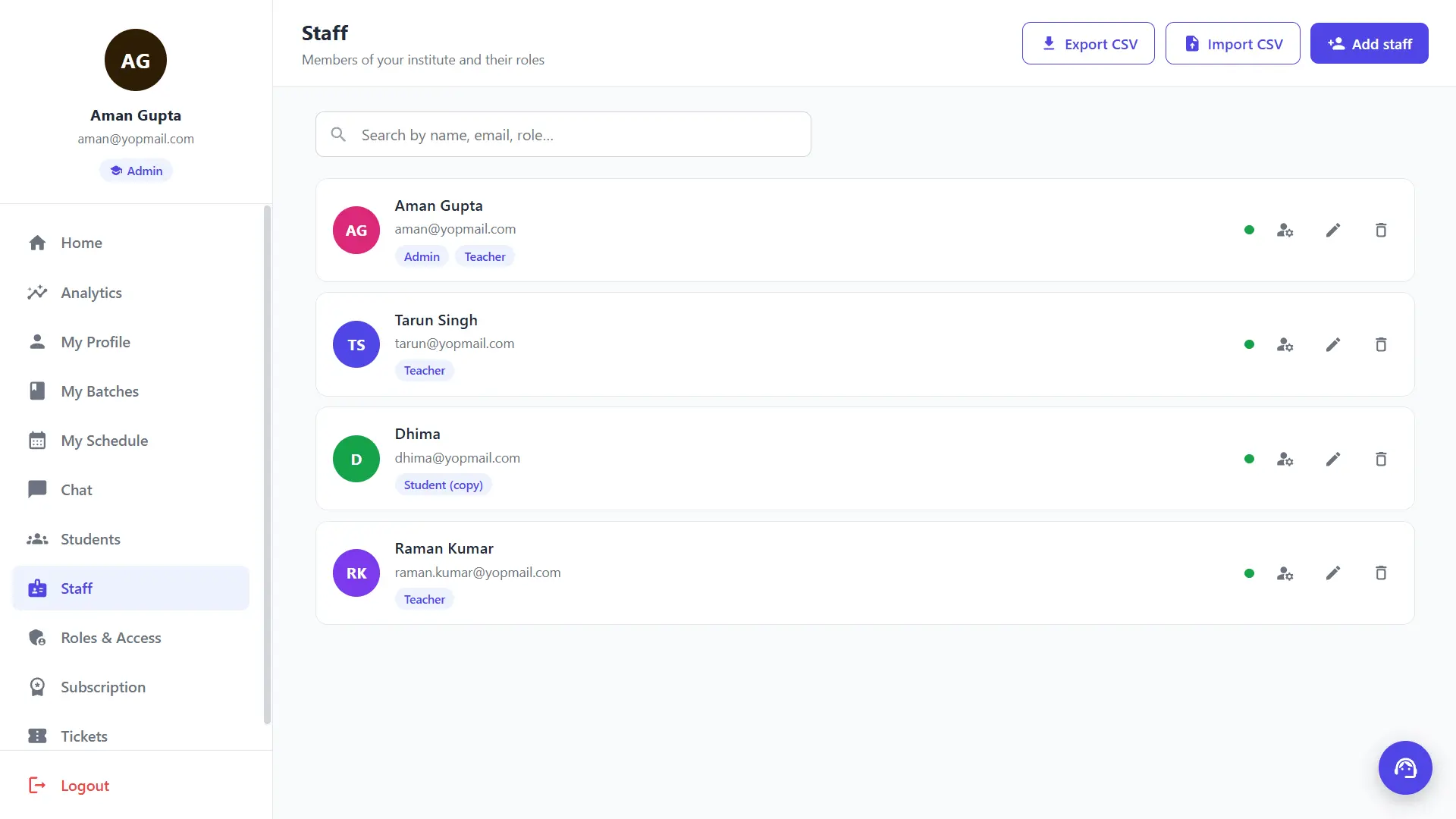Focus the staff search field
The width and height of the screenshot is (1456, 819).
point(563,134)
